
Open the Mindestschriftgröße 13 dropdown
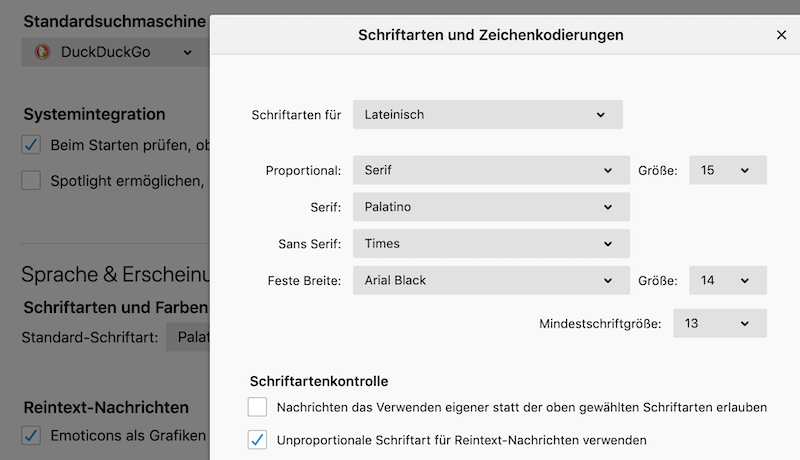(x=719, y=323)
